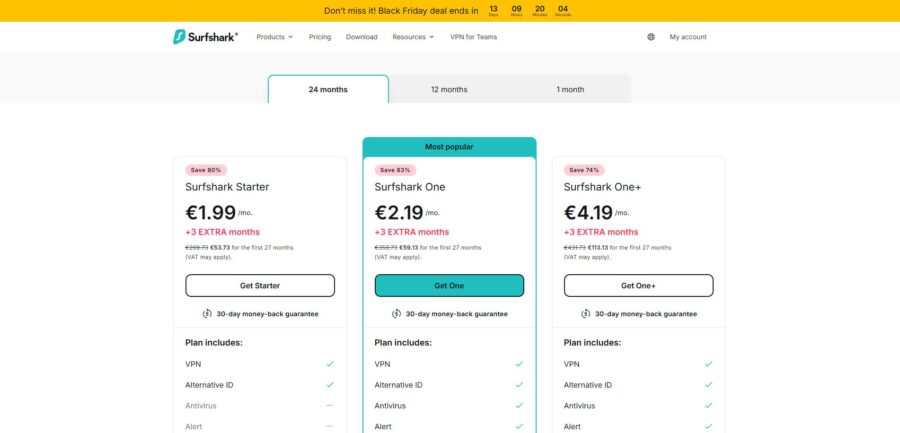Click the Get Starter button

[260, 285]
